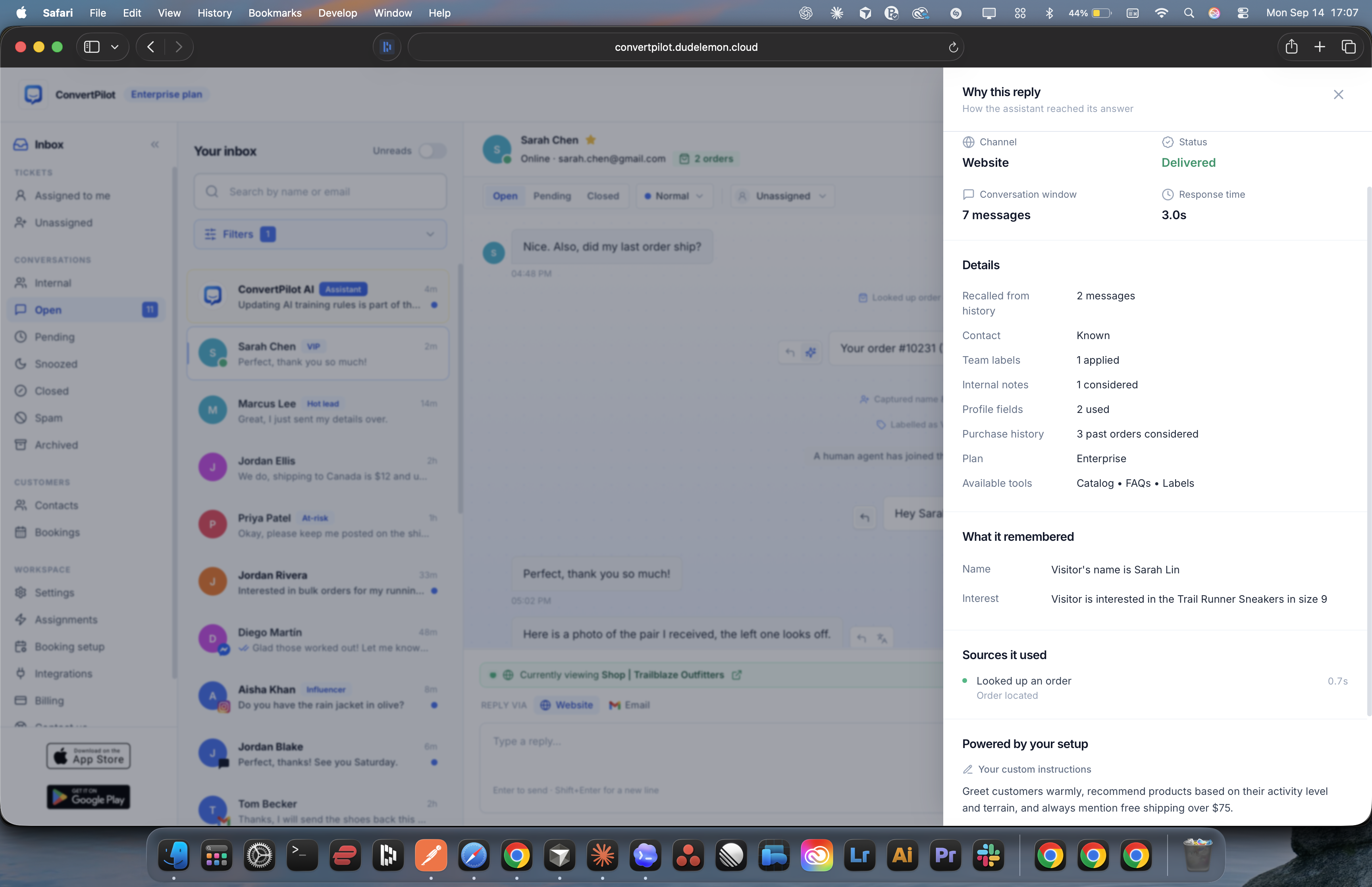This screenshot has width=1372, height=887.
Task: Select the Open status tab
Action: click(505, 196)
